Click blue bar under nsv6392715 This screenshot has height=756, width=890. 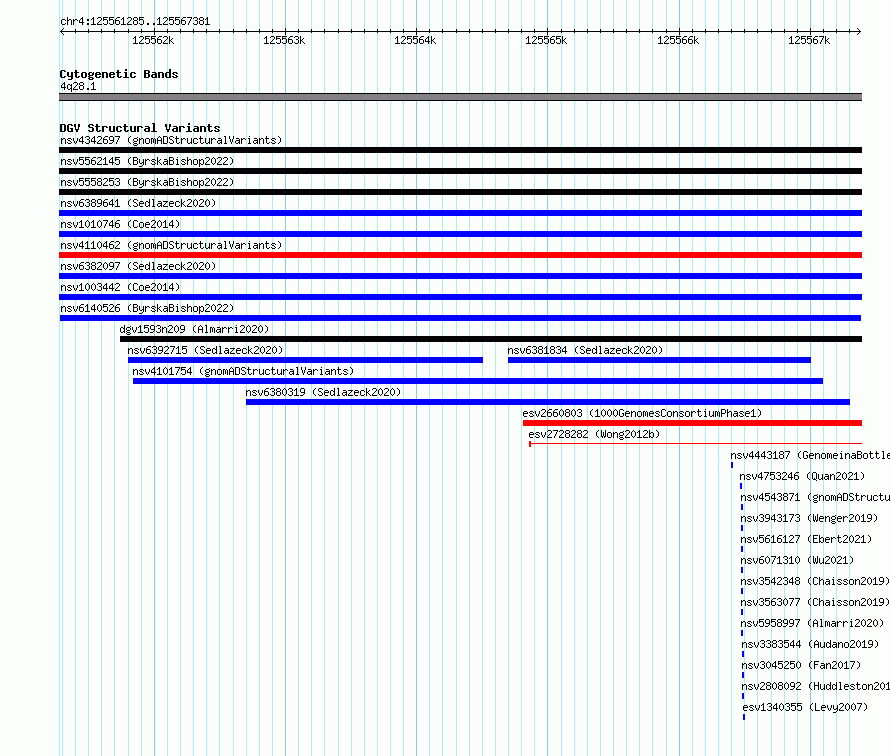pos(305,360)
